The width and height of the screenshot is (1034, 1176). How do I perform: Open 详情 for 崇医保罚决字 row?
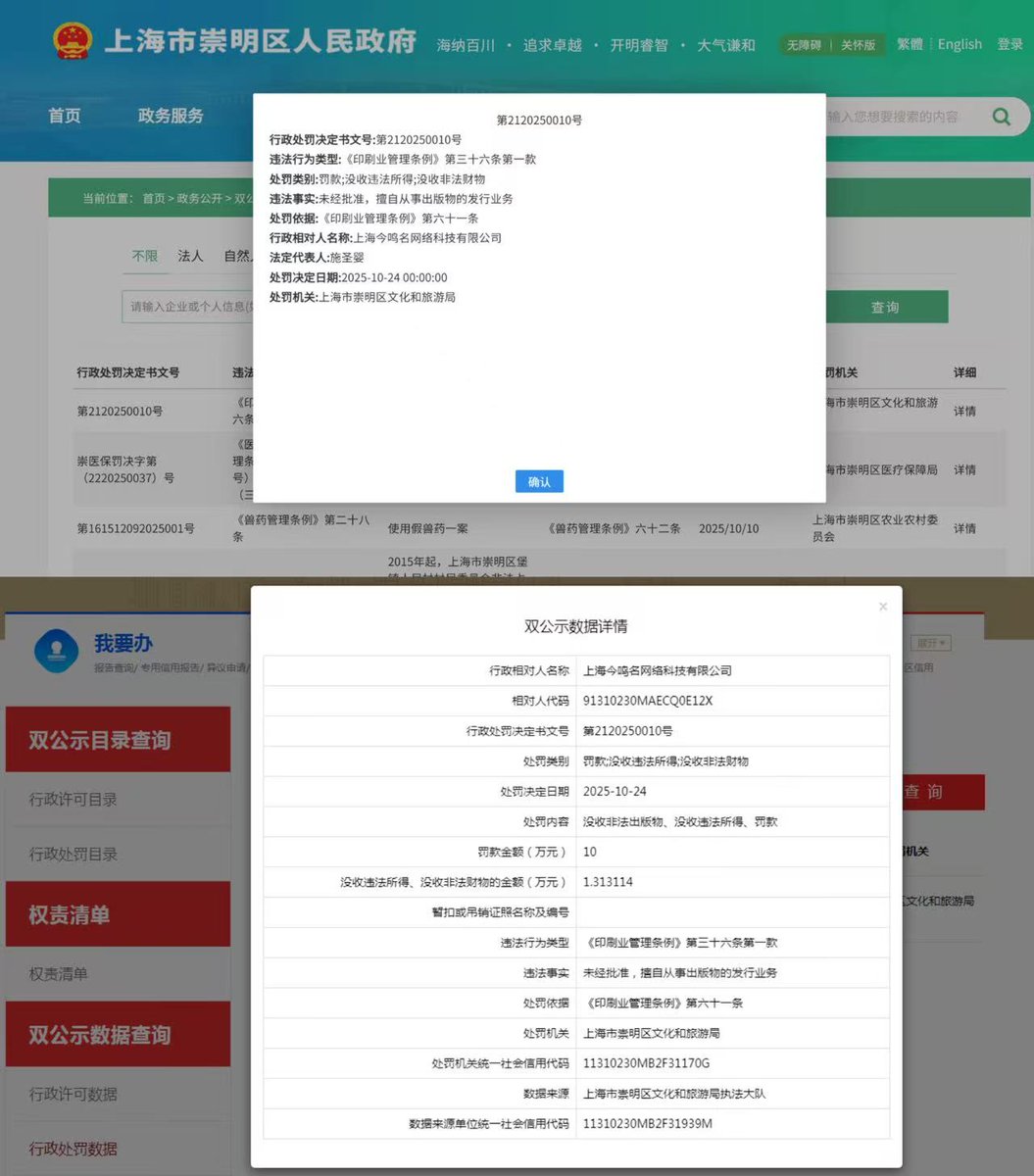coord(964,469)
